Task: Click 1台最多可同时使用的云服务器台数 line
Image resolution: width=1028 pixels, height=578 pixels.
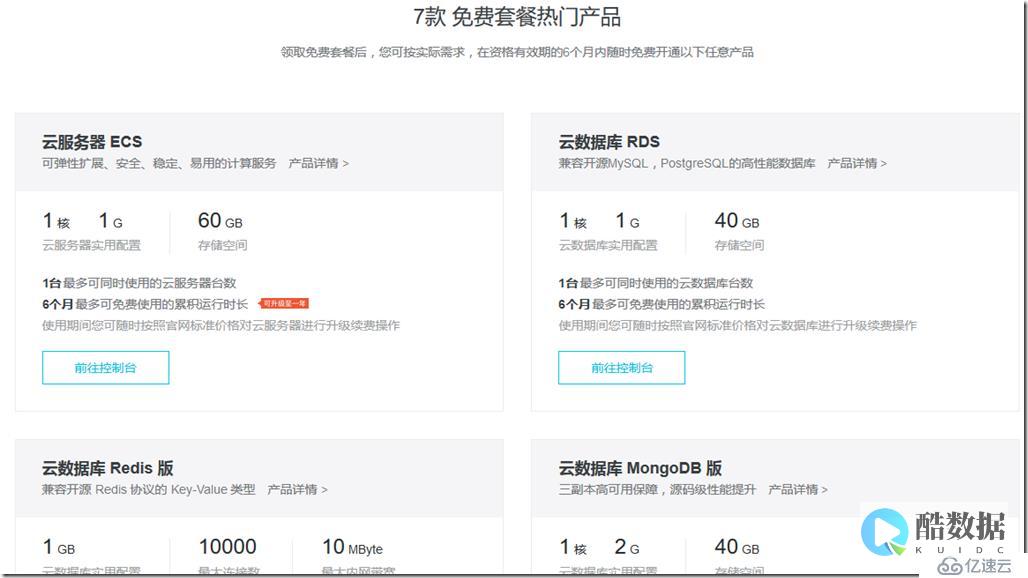Action: tap(139, 283)
